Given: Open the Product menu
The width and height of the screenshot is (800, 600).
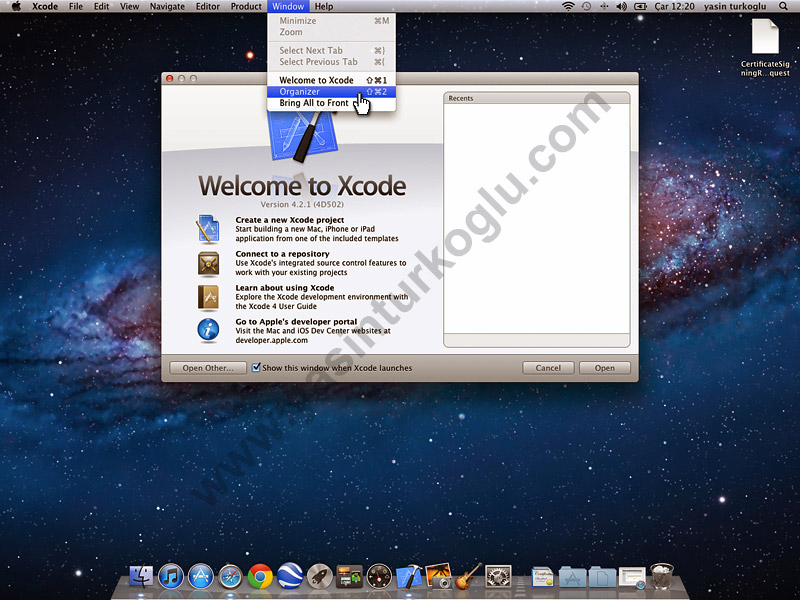Looking at the screenshot, I should click(246, 6).
